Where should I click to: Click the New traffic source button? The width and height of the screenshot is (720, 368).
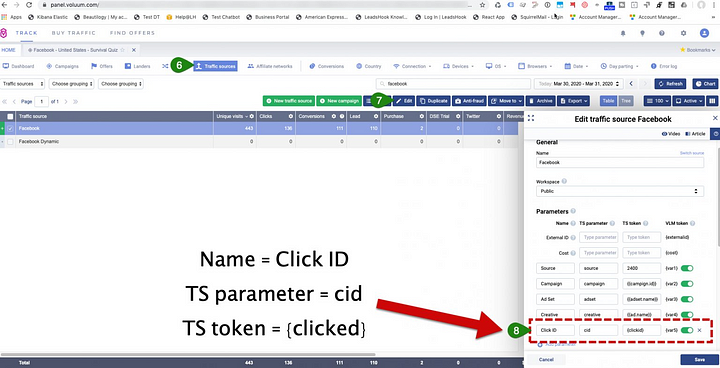[289, 101]
